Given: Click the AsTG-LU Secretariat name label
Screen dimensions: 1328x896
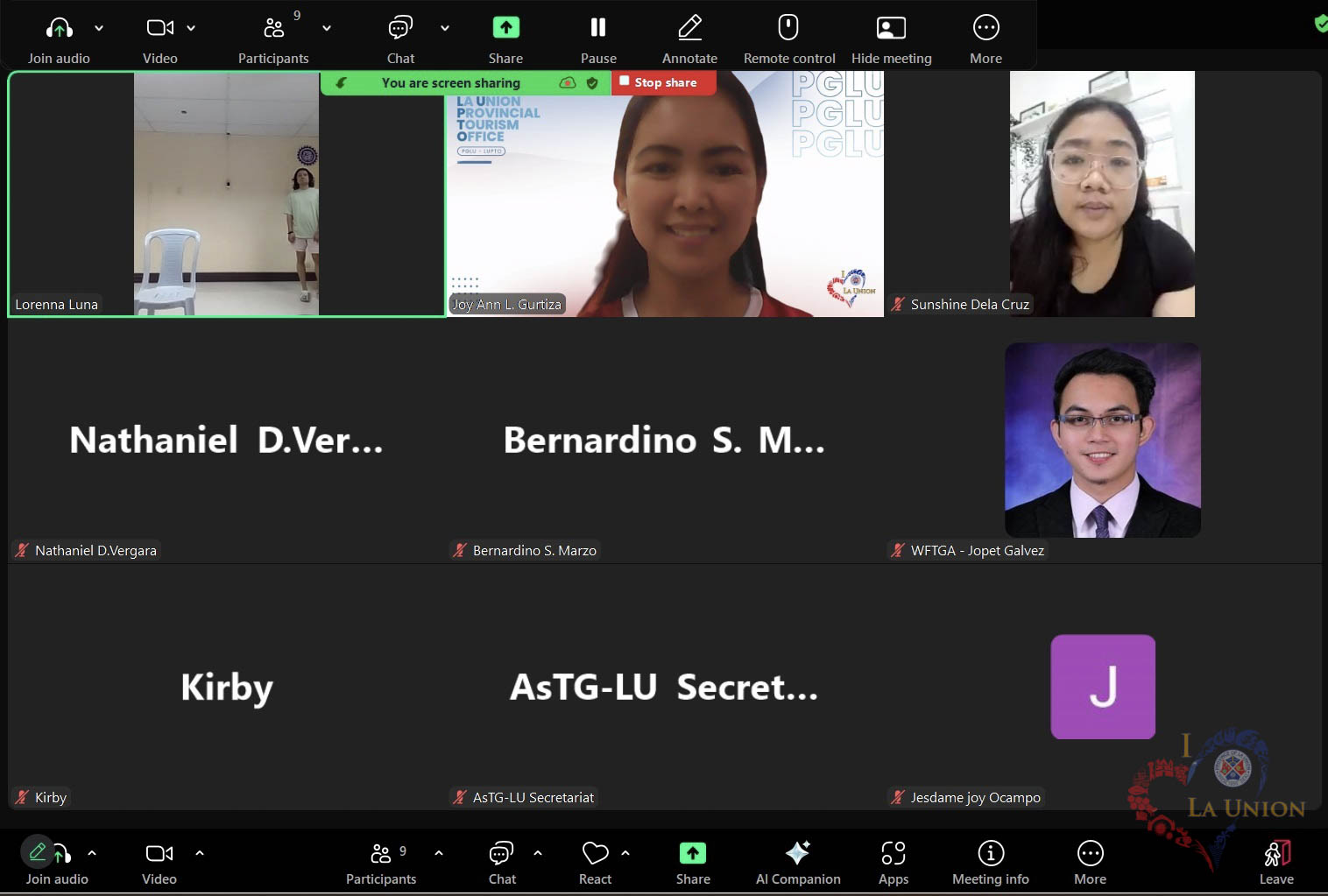Looking at the screenshot, I should (533, 797).
